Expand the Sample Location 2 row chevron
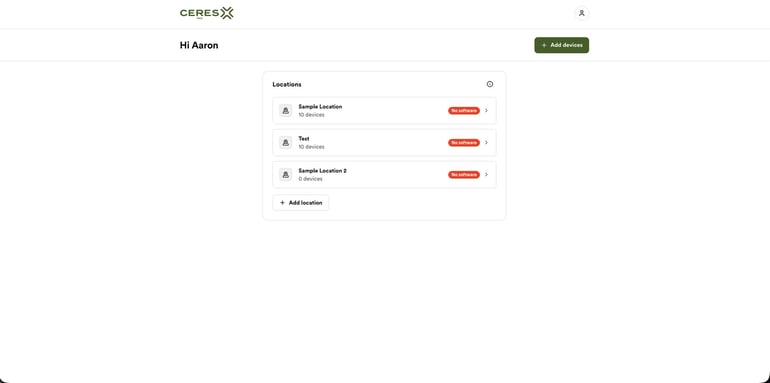The width and height of the screenshot is (770, 383). tap(486, 174)
